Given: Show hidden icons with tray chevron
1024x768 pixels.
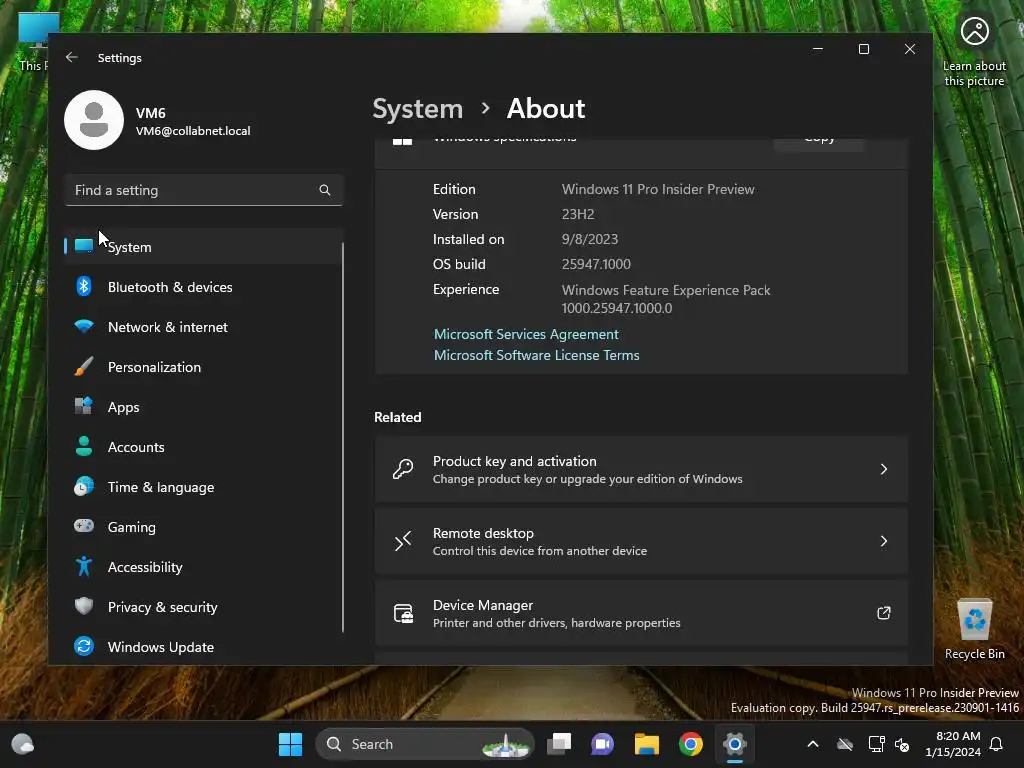Looking at the screenshot, I should coord(813,744).
